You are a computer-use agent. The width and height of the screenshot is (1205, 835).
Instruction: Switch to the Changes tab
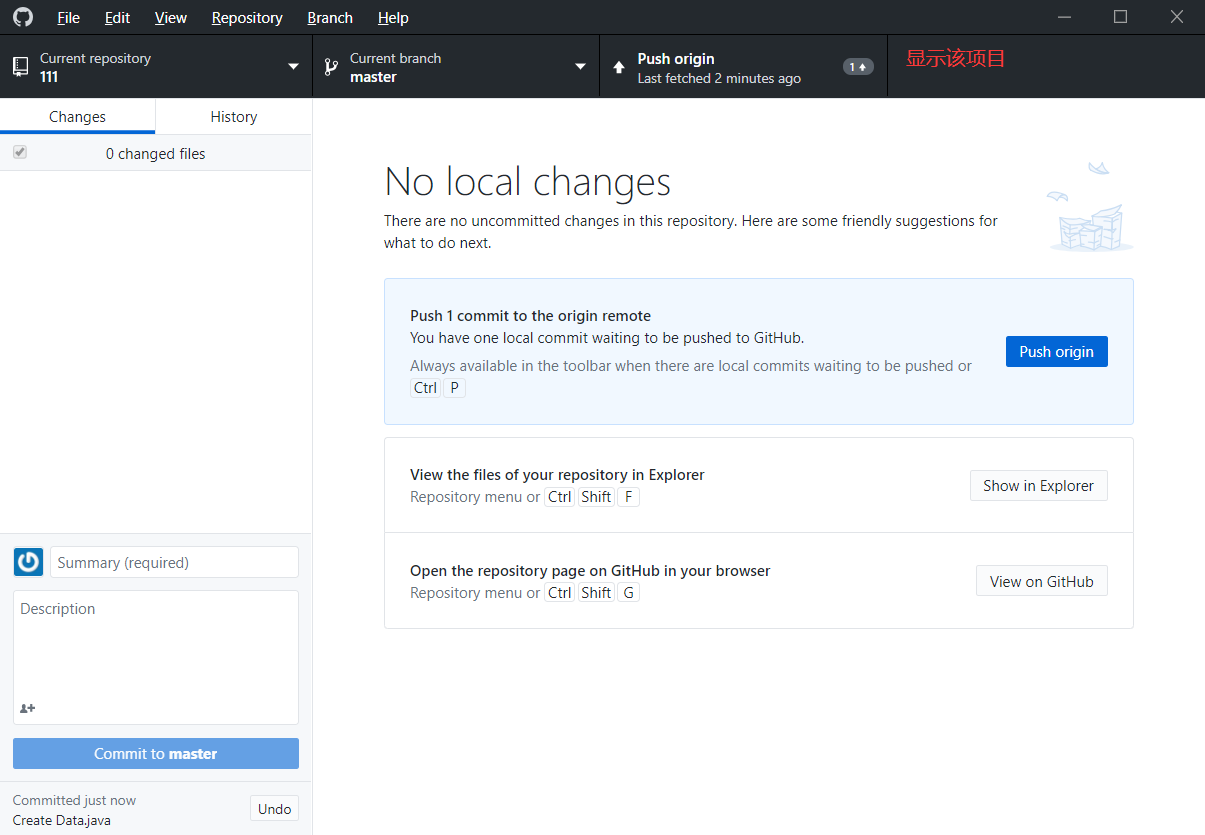pyautogui.click(x=77, y=116)
